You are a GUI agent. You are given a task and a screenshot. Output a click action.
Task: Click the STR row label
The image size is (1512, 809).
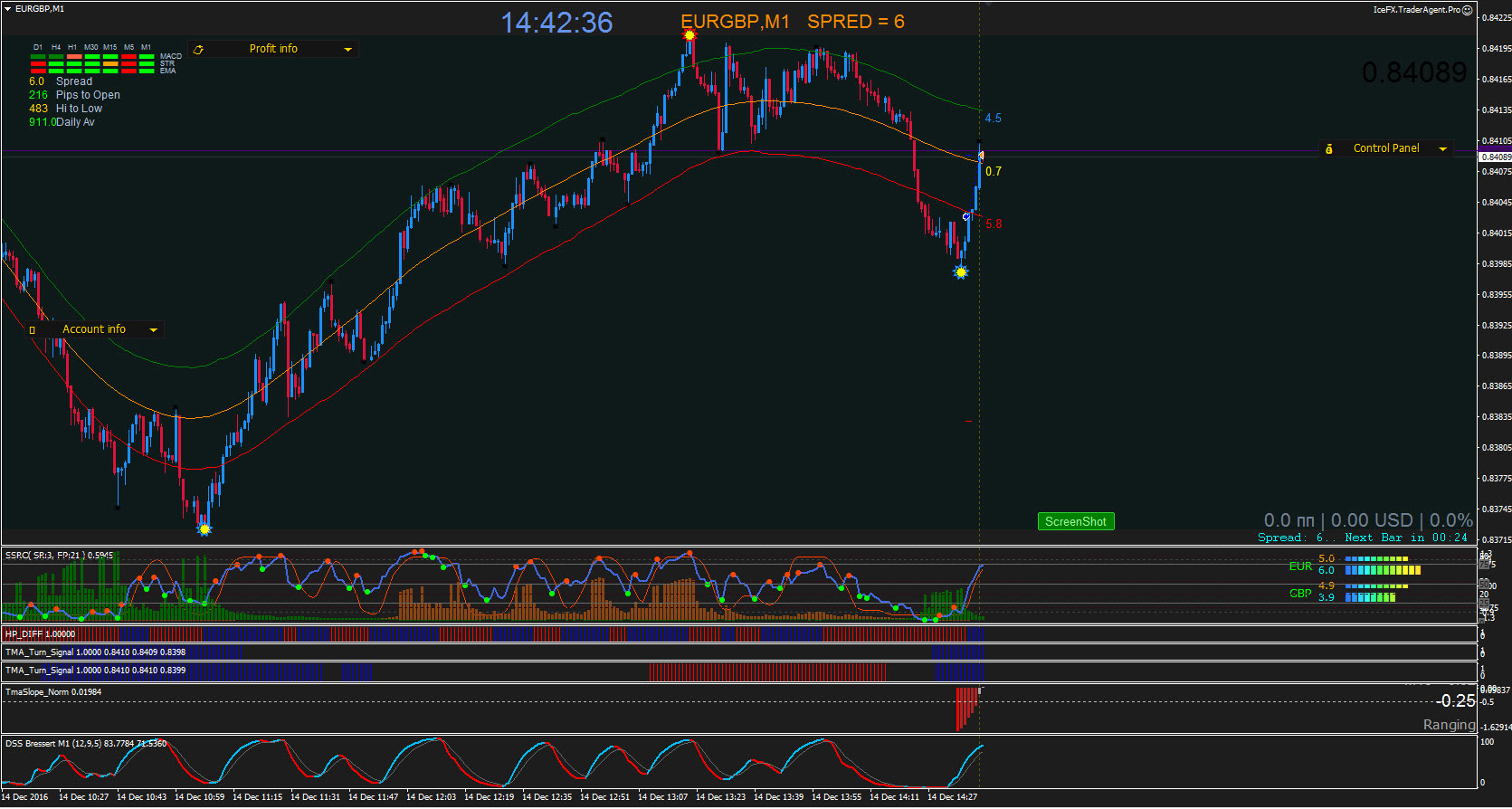coord(167,63)
